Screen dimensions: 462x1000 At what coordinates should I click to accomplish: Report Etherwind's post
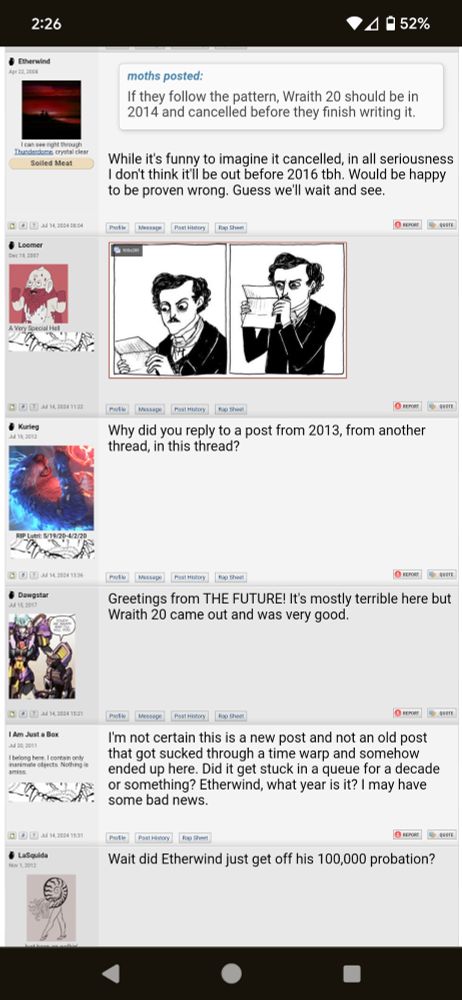(x=407, y=224)
